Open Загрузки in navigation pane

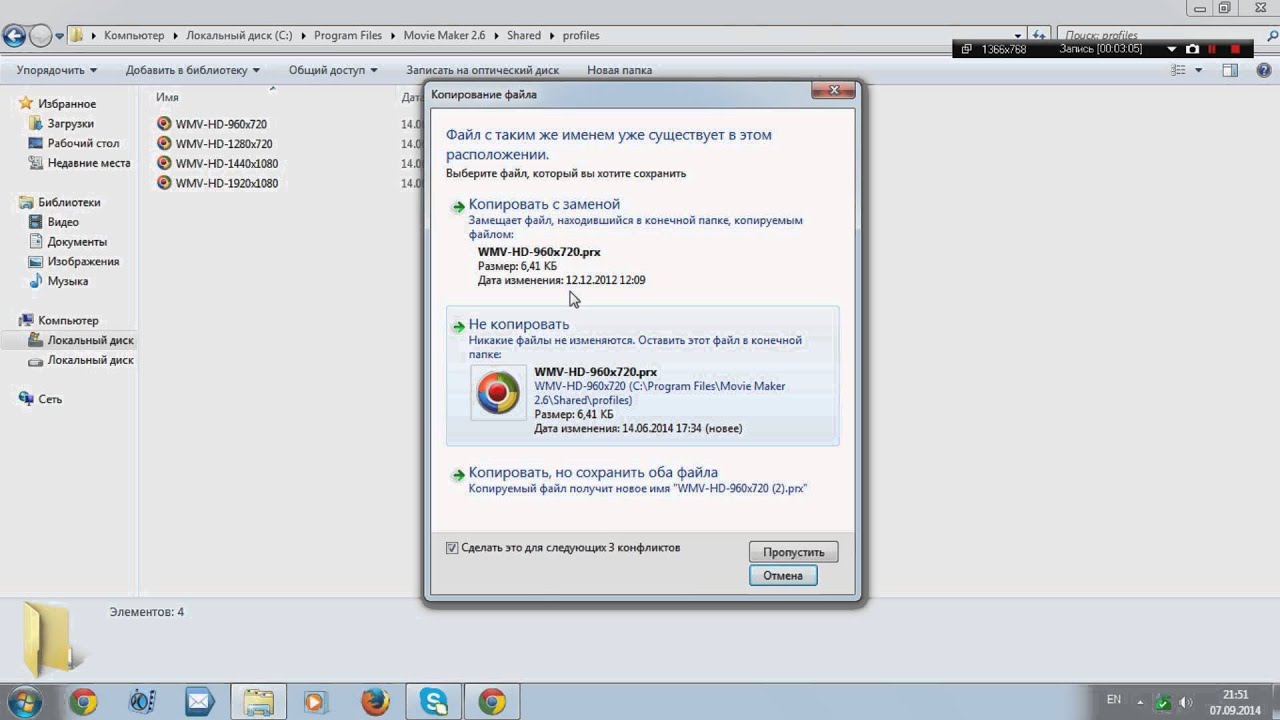click(x=70, y=124)
